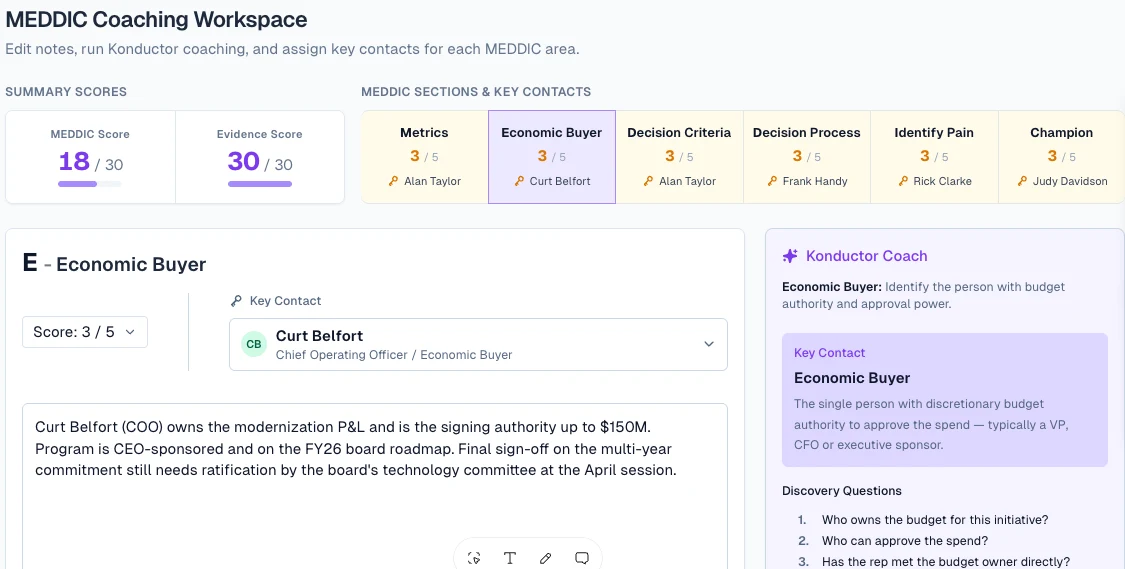Click 'Who owns the budget for this initiative?'

click(x=935, y=519)
